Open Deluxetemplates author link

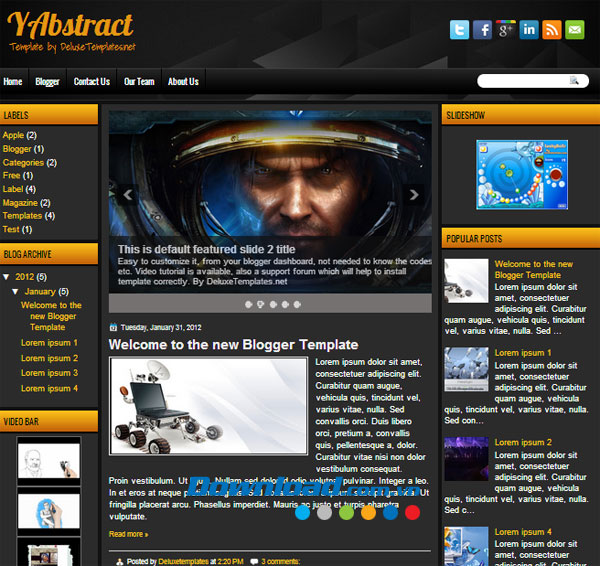(x=183, y=561)
